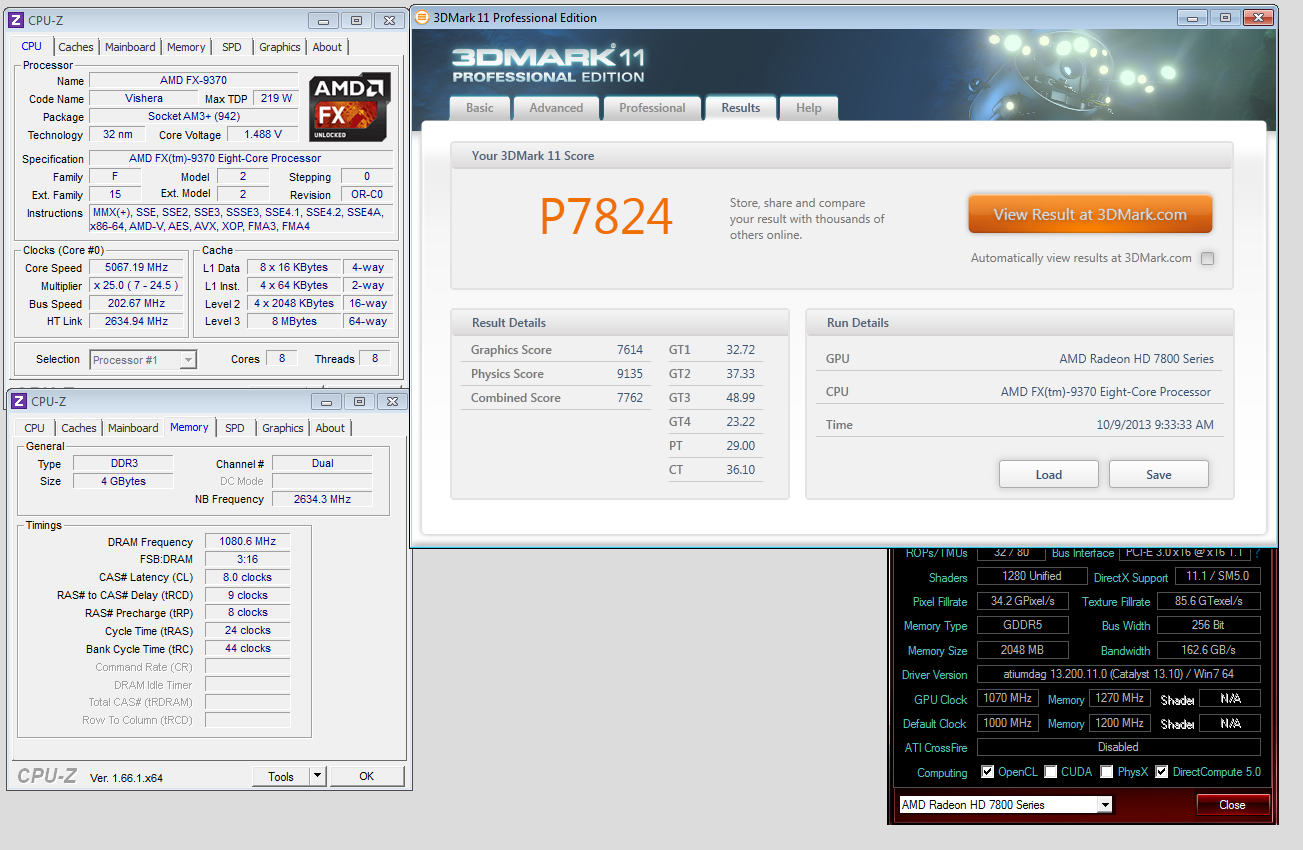This screenshot has width=1303, height=850.
Task: Click the Driver Version field in GPU-Z
Action: (1118, 675)
